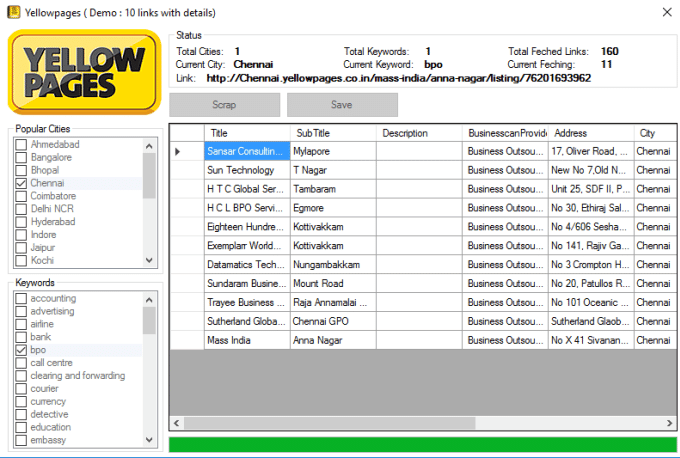
Task: Click the Chennai GPO subtitle cell
Action: [333, 321]
